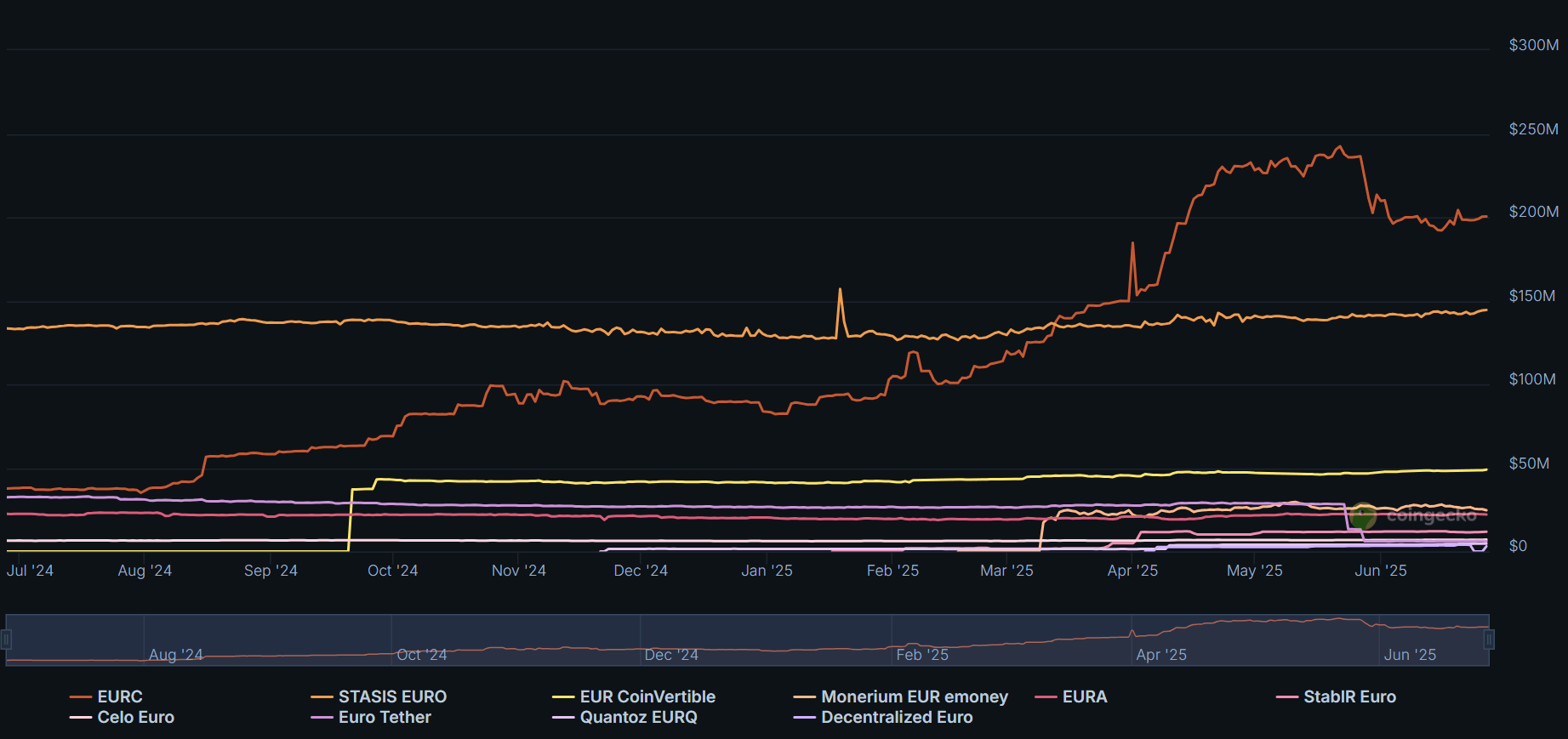Hide Quantoz EURQ series via legend
This screenshot has width=1568, height=739.
tap(624, 717)
